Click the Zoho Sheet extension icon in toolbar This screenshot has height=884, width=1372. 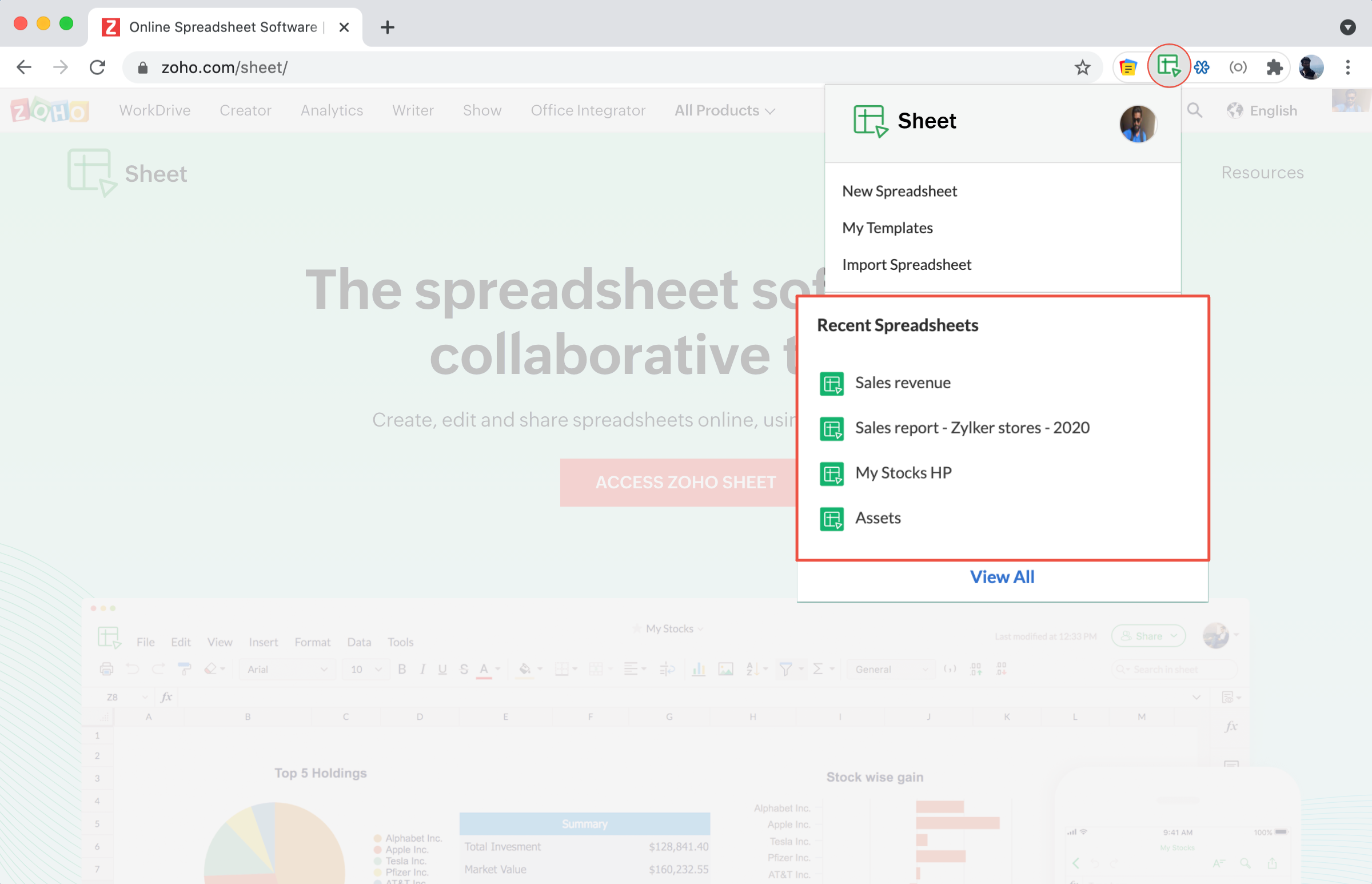point(1168,66)
